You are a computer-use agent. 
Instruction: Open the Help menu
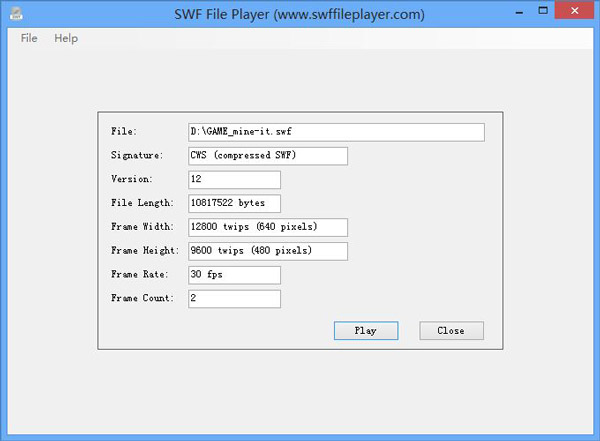tap(66, 38)
